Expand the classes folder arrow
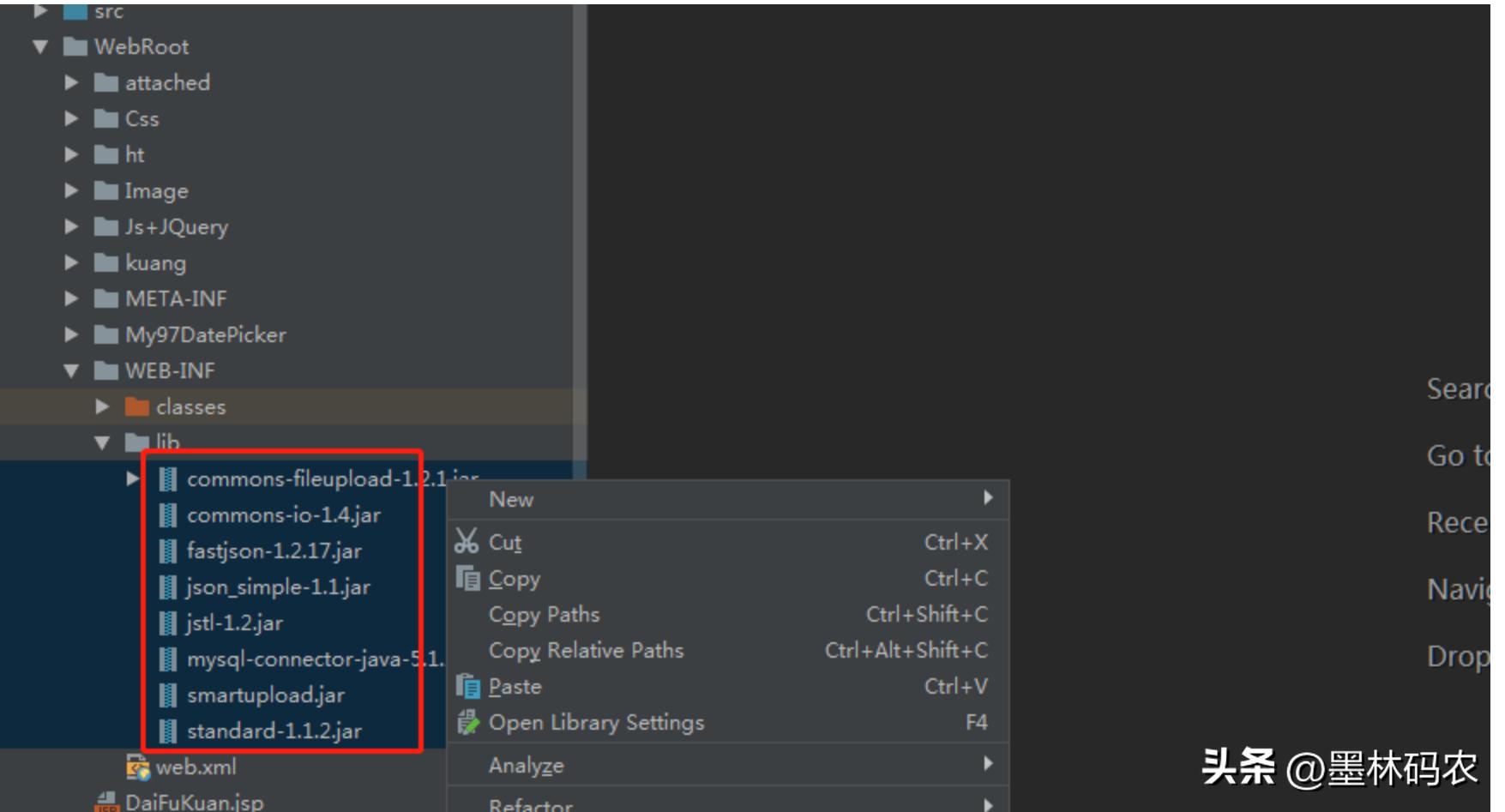This screenshot has width=1505, height=812. [x=102, y=406]
